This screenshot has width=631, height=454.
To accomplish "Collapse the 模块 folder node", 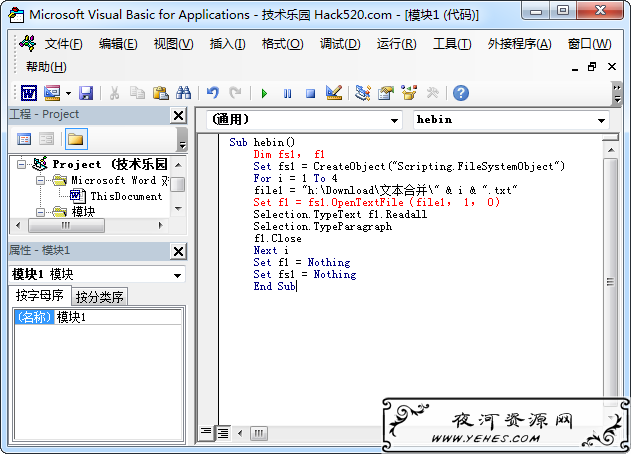I will tap(40, 212).
